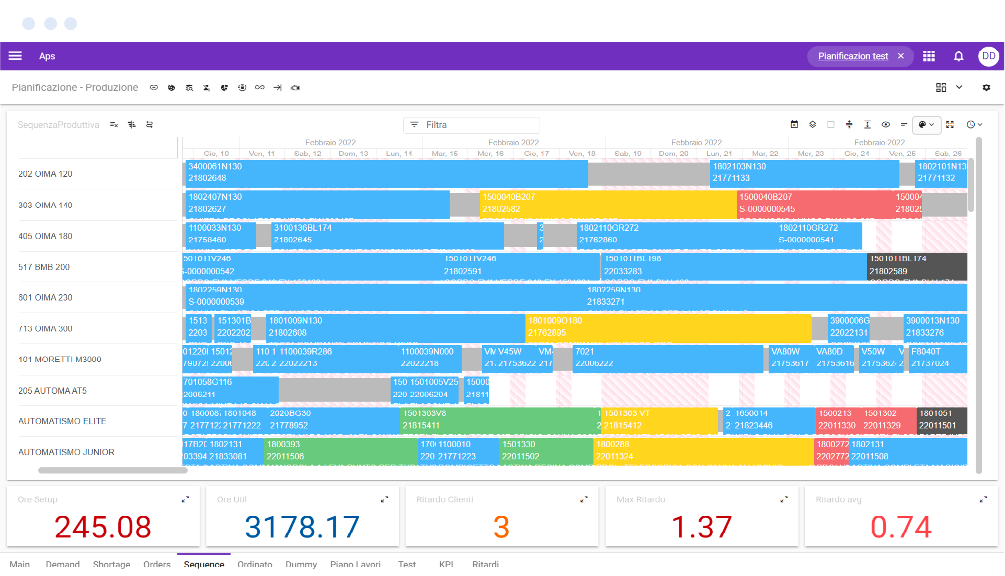This screenshot has height=576, width=1005.
Task: Open the color palette dropdown
Action: click(926, 125)
